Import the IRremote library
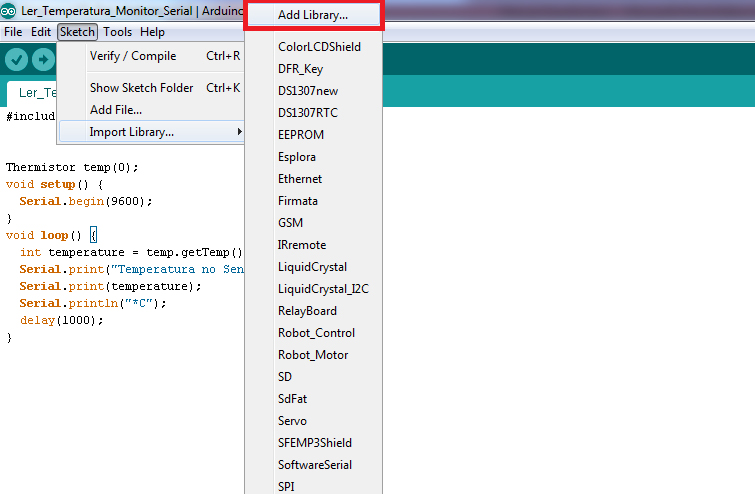This screenshot has width=755, height=494. 313,245
